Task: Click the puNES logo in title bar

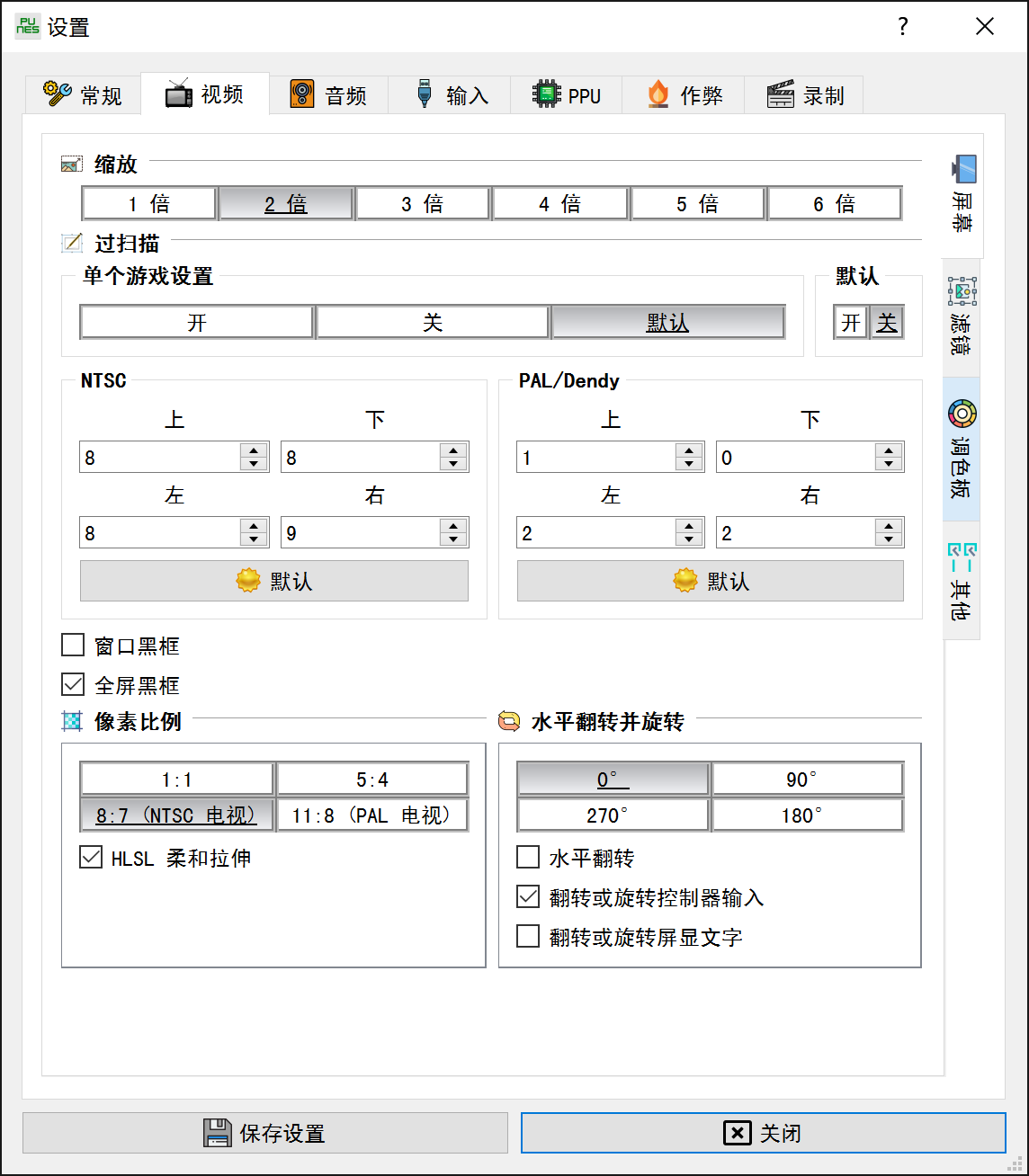Action: coord(28,26)
